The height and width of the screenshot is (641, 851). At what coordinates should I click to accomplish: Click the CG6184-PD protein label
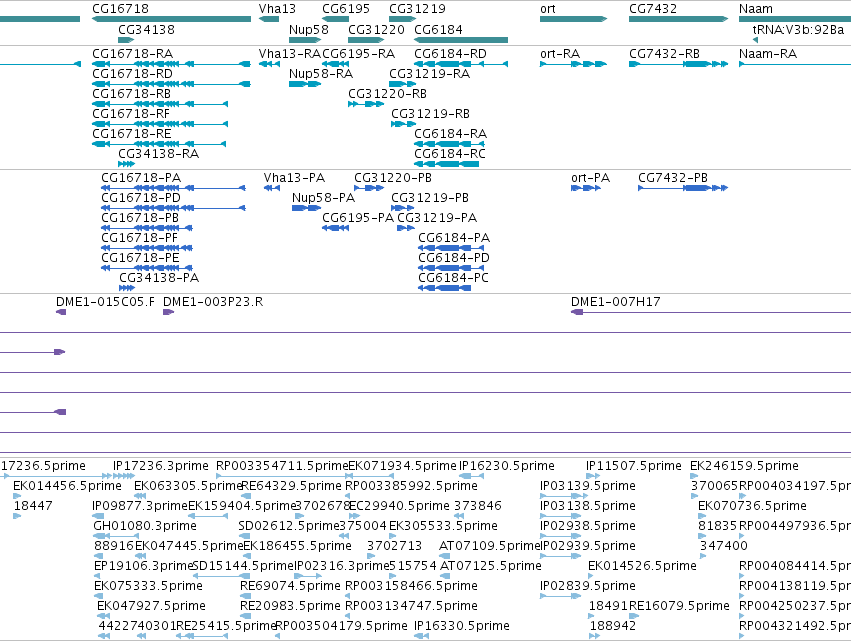(454, 258)
